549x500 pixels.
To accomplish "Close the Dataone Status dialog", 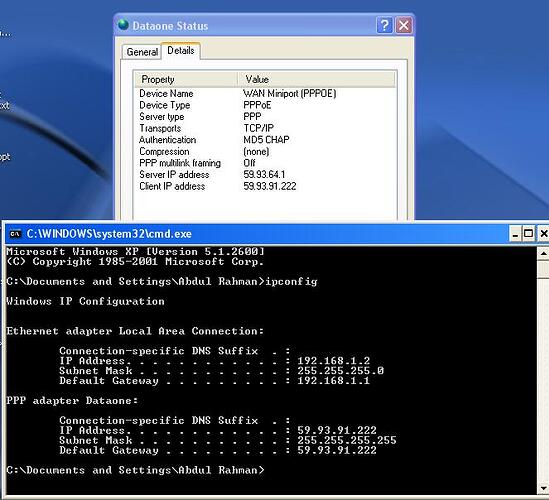I will coord(404,26).
